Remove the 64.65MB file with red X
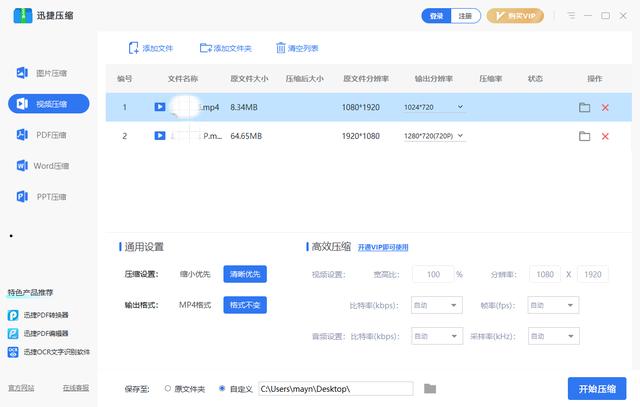The height and width of the screenshot is (407, 640). pyautogui.click(x=605, y=136)
